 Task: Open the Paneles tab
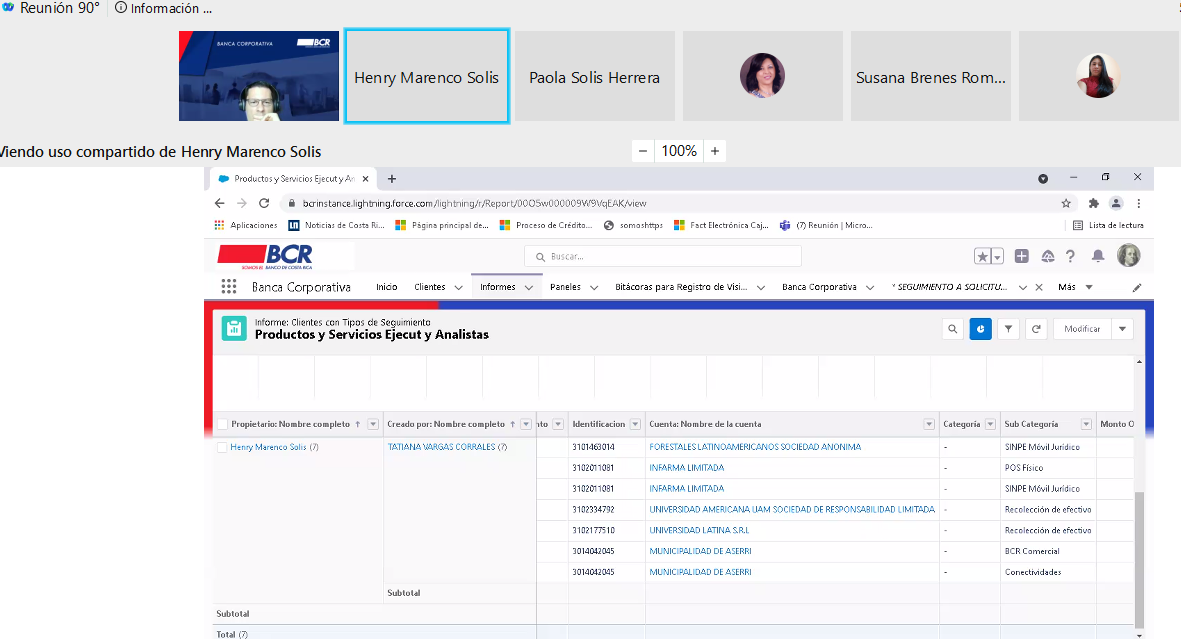(x=565, y=287)
